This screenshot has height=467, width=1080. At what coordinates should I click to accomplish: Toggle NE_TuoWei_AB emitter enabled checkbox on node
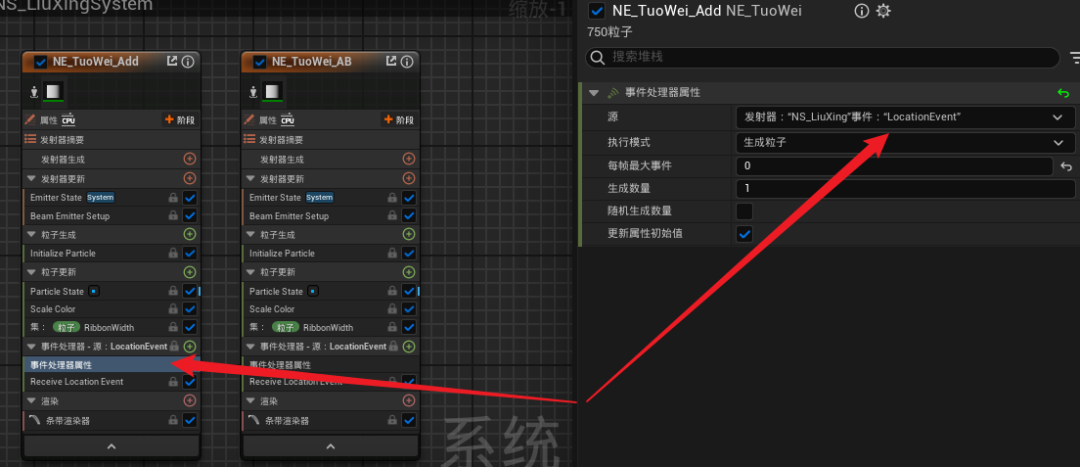coord(260,61)
